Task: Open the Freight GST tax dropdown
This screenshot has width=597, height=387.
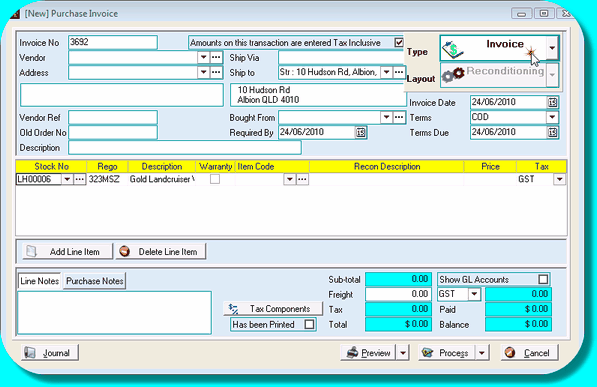Action: 474,294
